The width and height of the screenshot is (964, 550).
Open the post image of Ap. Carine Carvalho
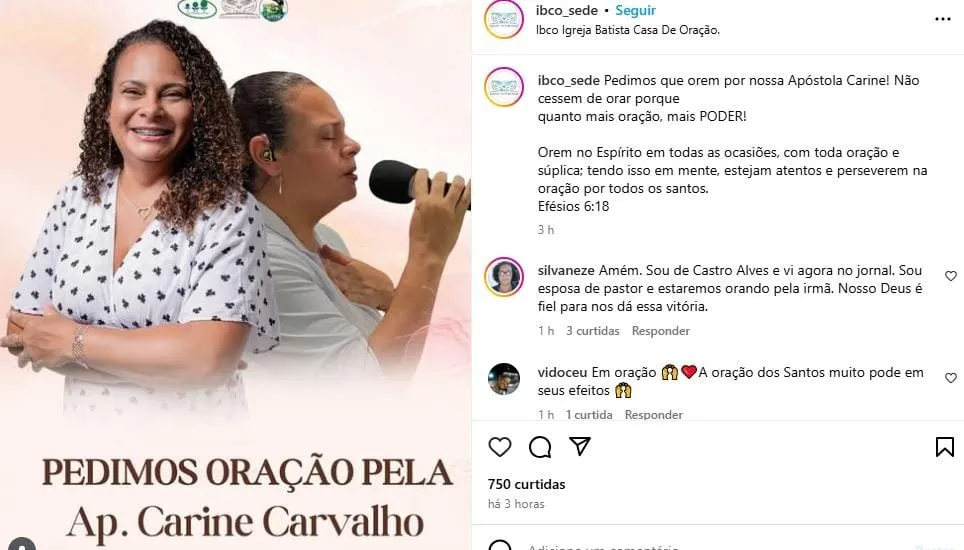pyautogui.click(x=235, y=275)
